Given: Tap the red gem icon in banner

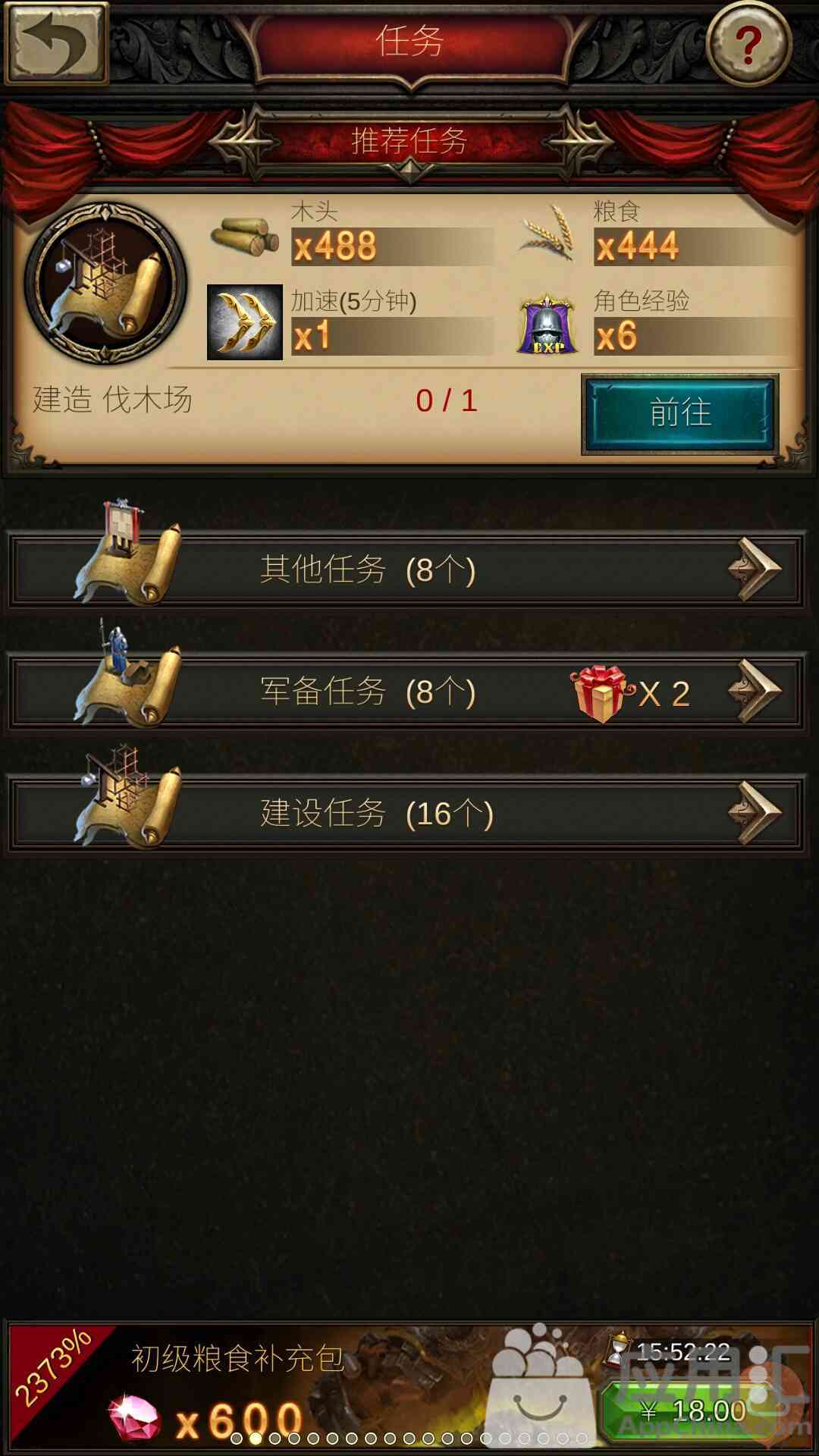Looking at the screenshot, I should coord(134,1417).
